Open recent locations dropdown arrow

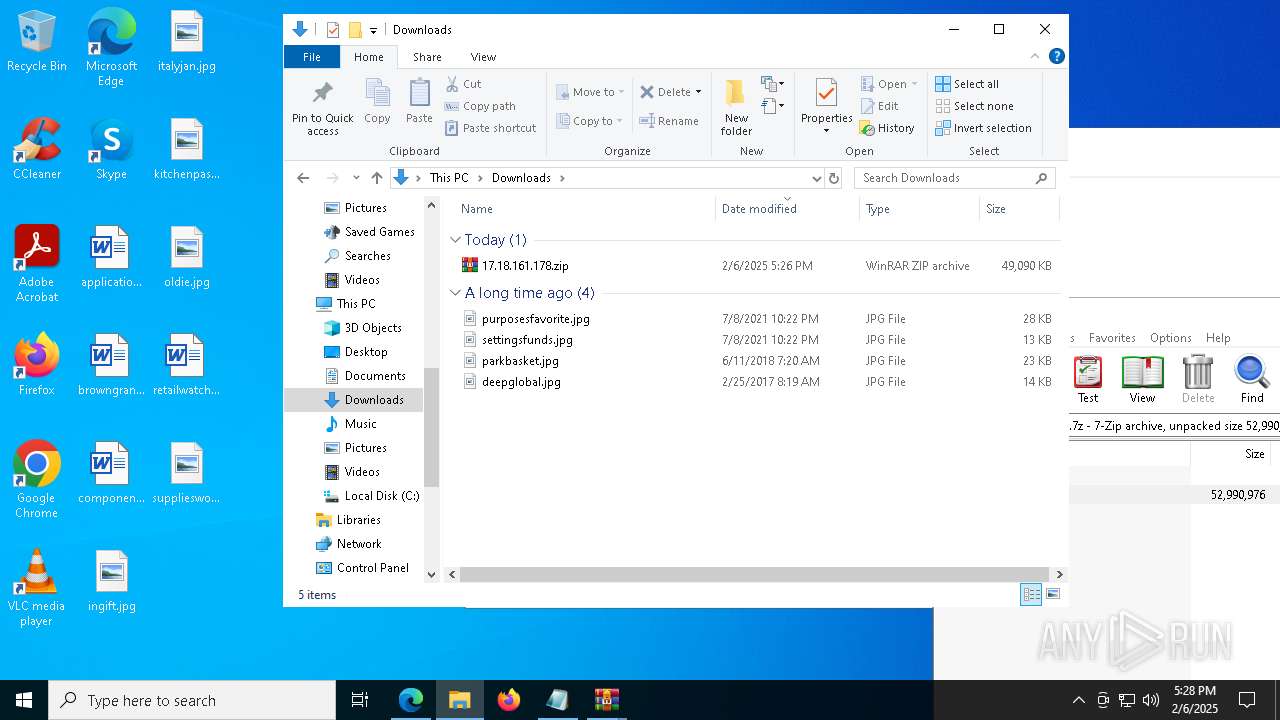(356, 178)
